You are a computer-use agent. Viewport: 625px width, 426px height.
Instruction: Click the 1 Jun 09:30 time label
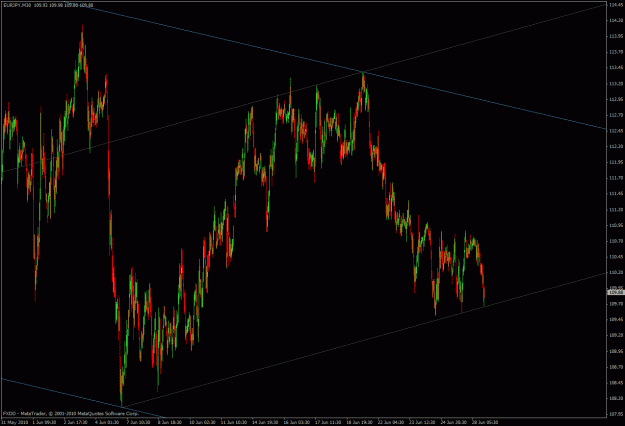click(x=44, y=422)
